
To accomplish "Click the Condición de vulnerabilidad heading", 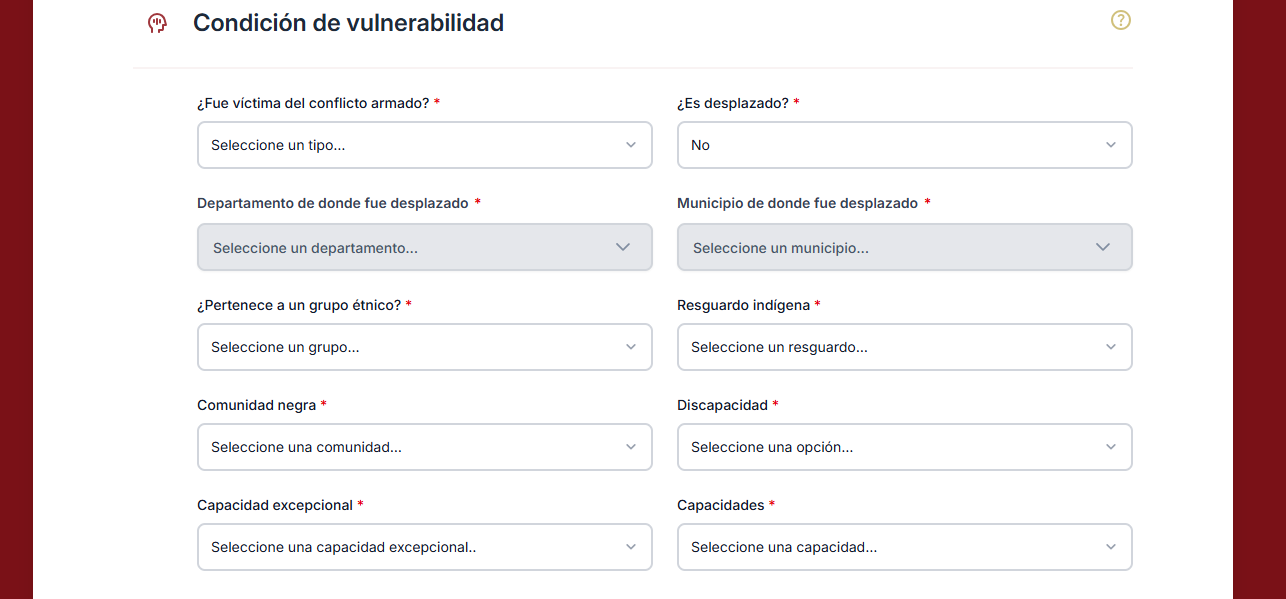I will coord(348,23).
